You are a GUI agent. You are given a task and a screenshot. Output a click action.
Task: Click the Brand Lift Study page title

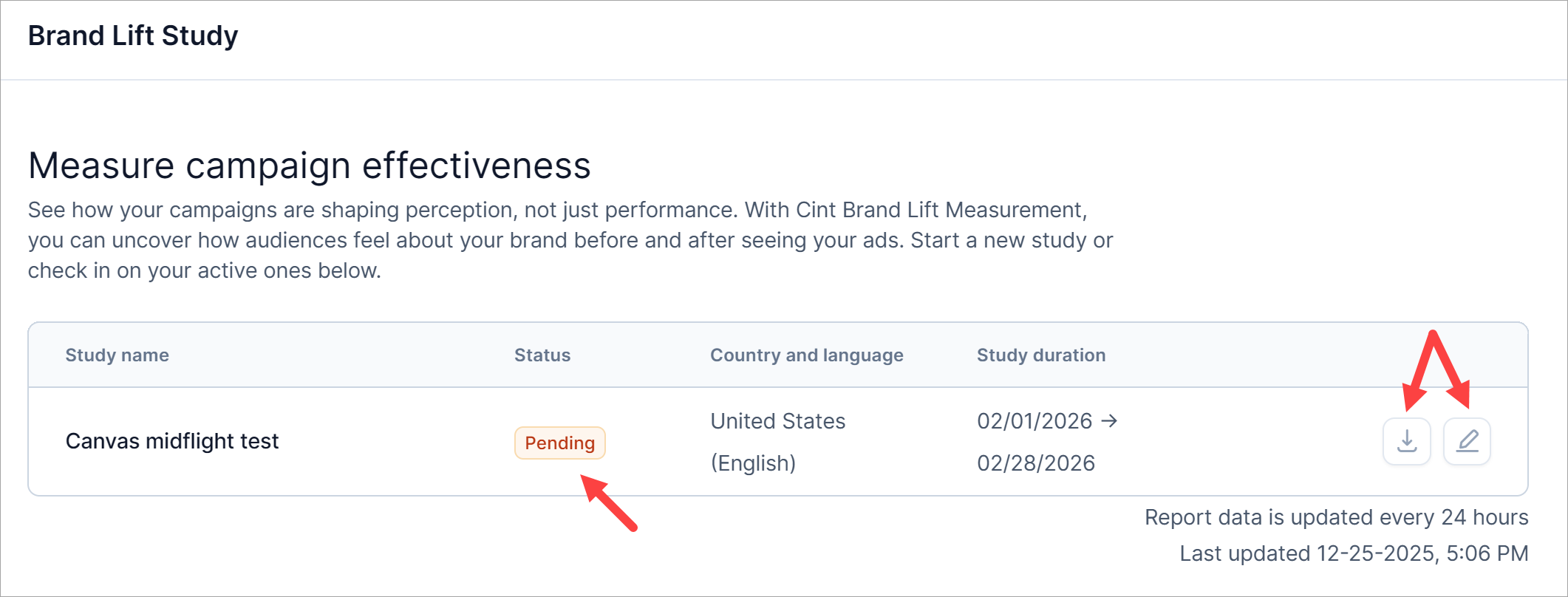[133, 35]
